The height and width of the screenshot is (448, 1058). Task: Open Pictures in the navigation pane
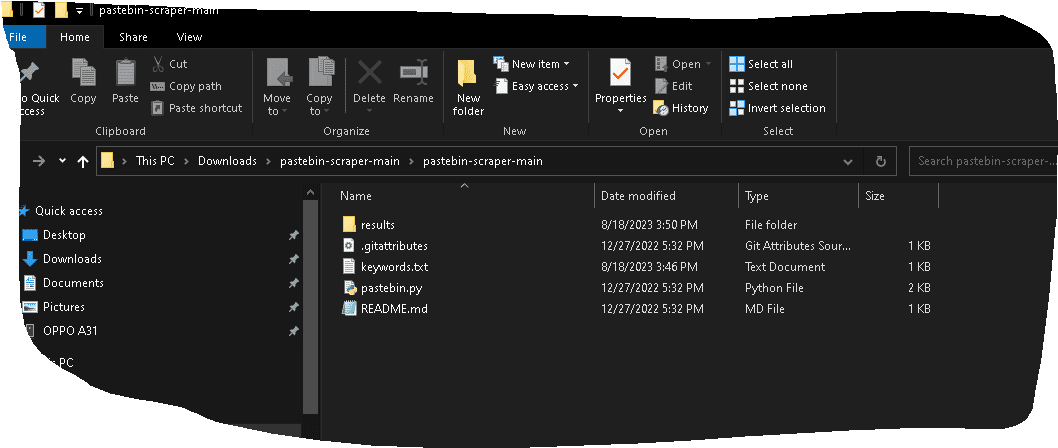click(x=63, y=306)
